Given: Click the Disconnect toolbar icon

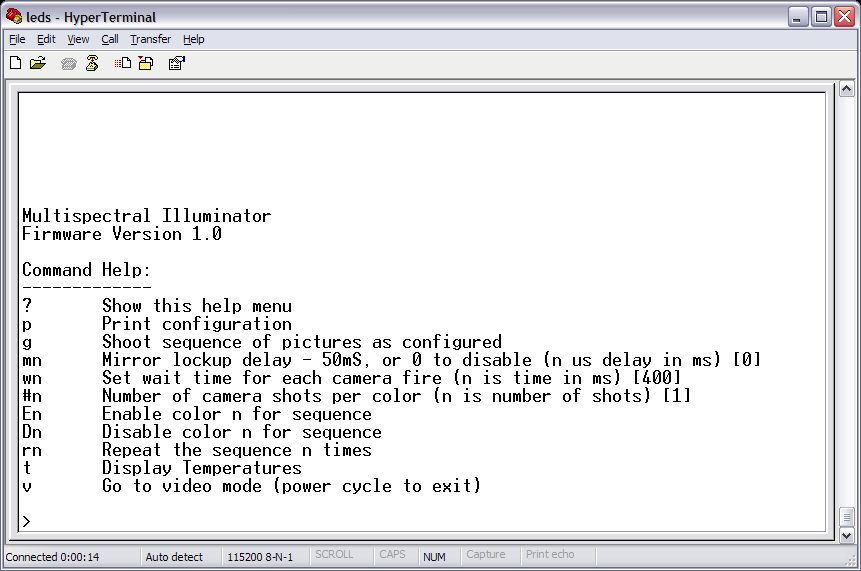Looking at the screenshot, I should [92, 63].
